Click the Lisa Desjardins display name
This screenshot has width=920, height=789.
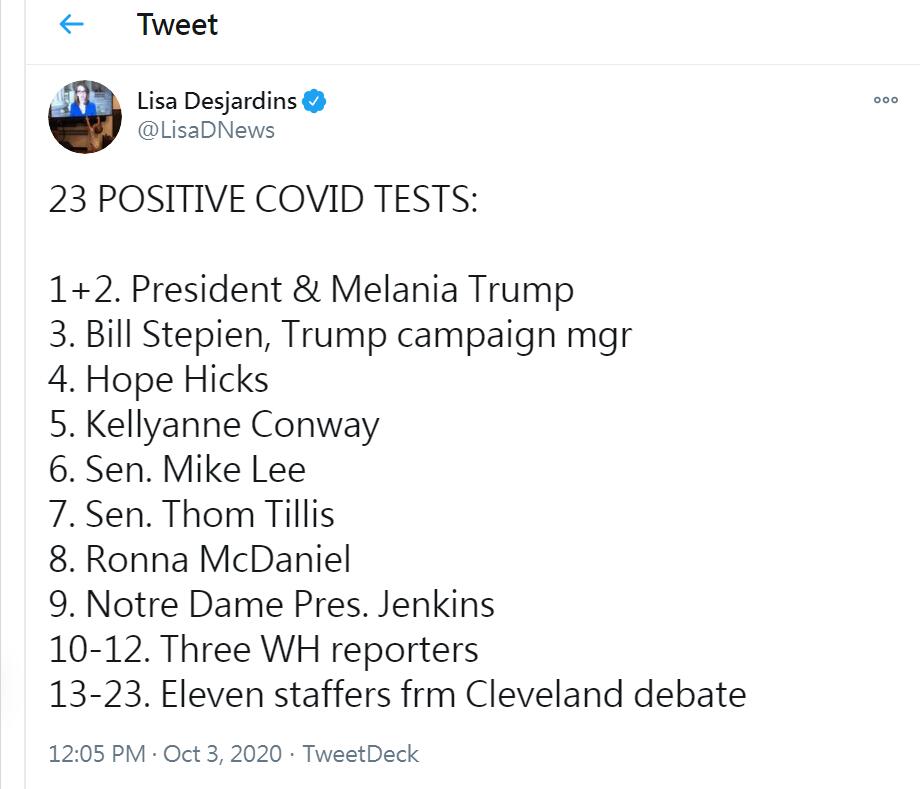coord(217,101)
